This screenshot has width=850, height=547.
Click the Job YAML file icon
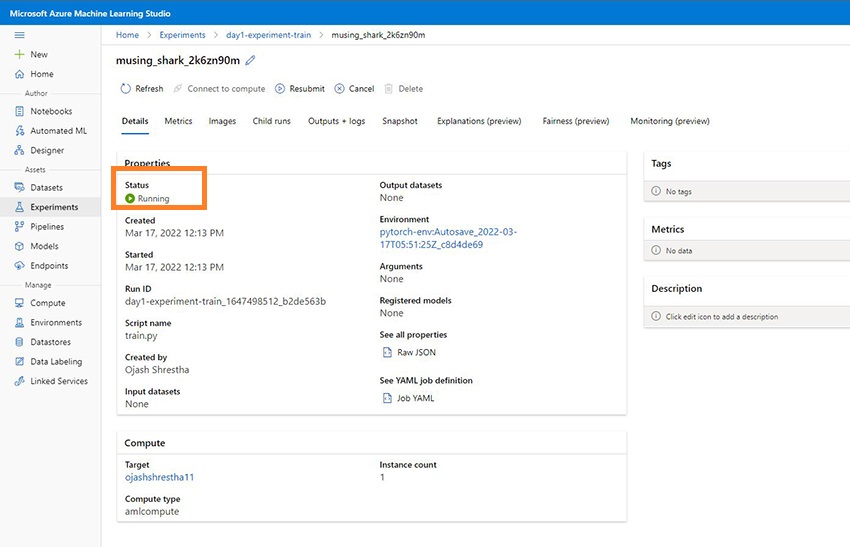pos(387,398)
